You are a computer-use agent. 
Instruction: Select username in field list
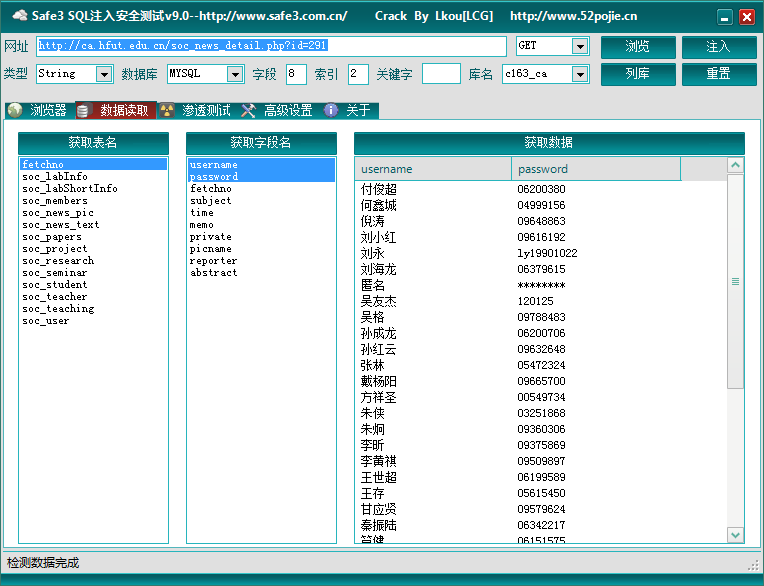point(261,165)
